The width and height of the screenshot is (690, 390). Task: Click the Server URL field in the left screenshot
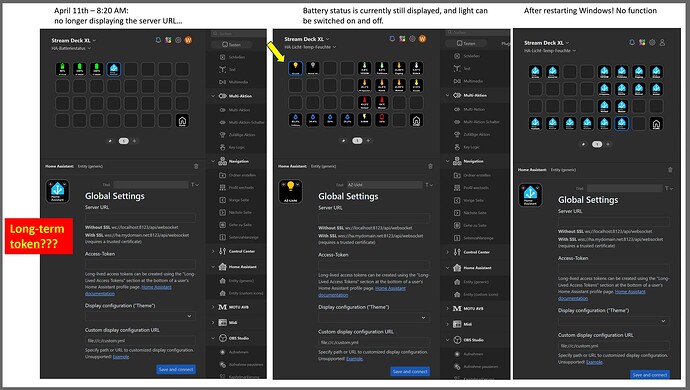pos(140,217)
